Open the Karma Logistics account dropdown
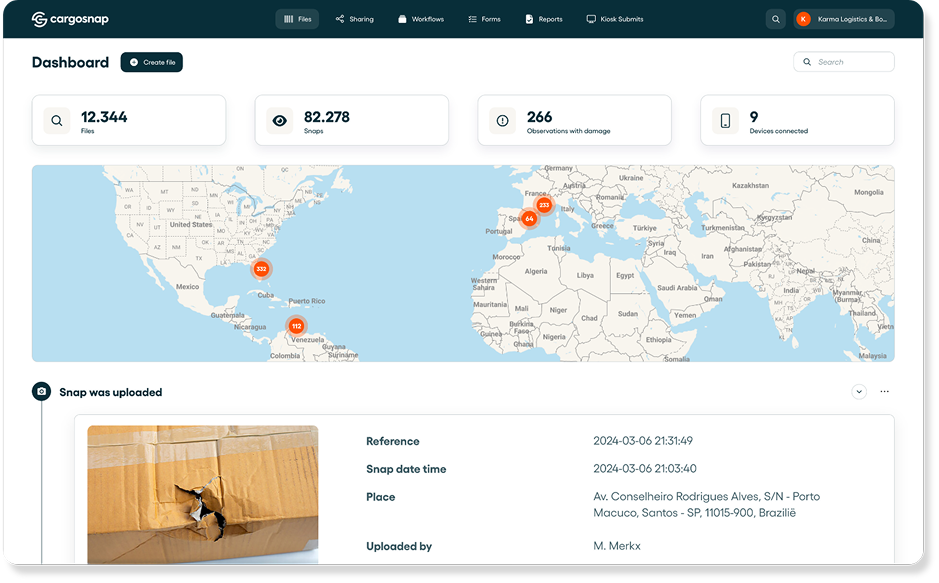 (x=842, y=18)
